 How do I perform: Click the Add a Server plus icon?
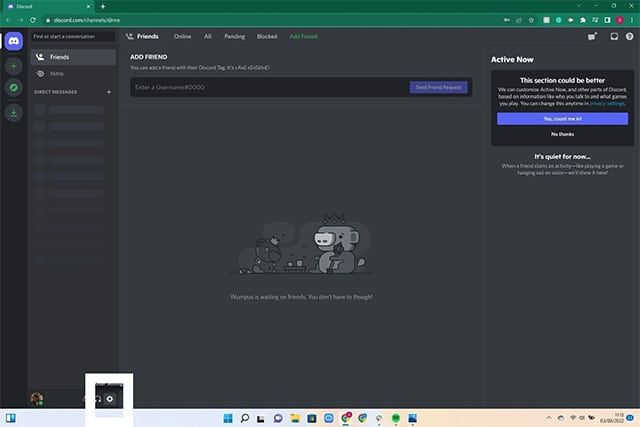coord(14,65)
